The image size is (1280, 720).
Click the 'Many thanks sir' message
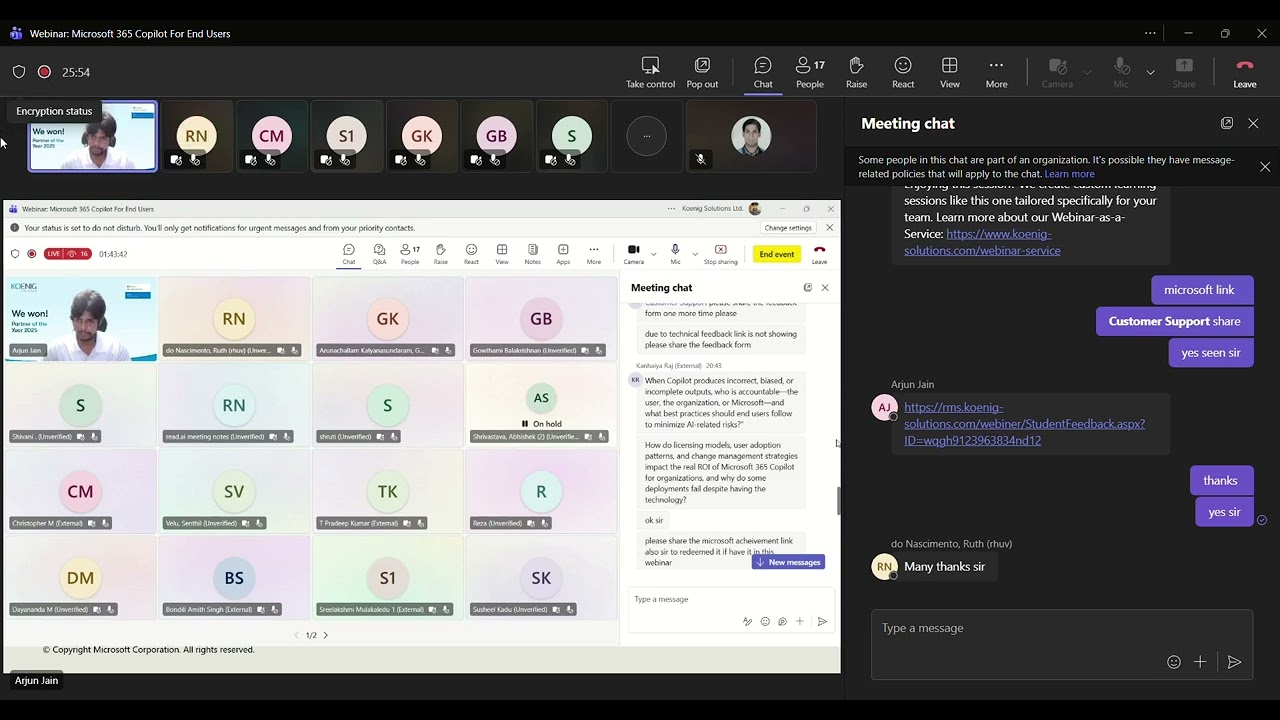944,567
